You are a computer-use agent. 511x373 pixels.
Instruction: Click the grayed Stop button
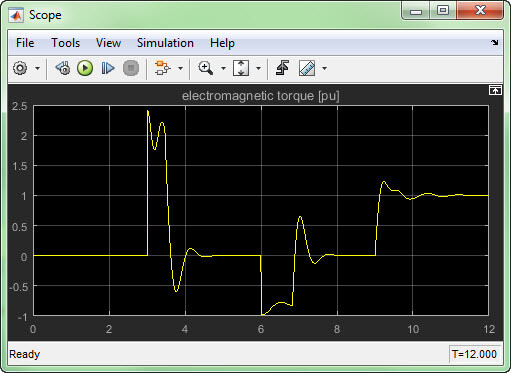pos(131,68)
